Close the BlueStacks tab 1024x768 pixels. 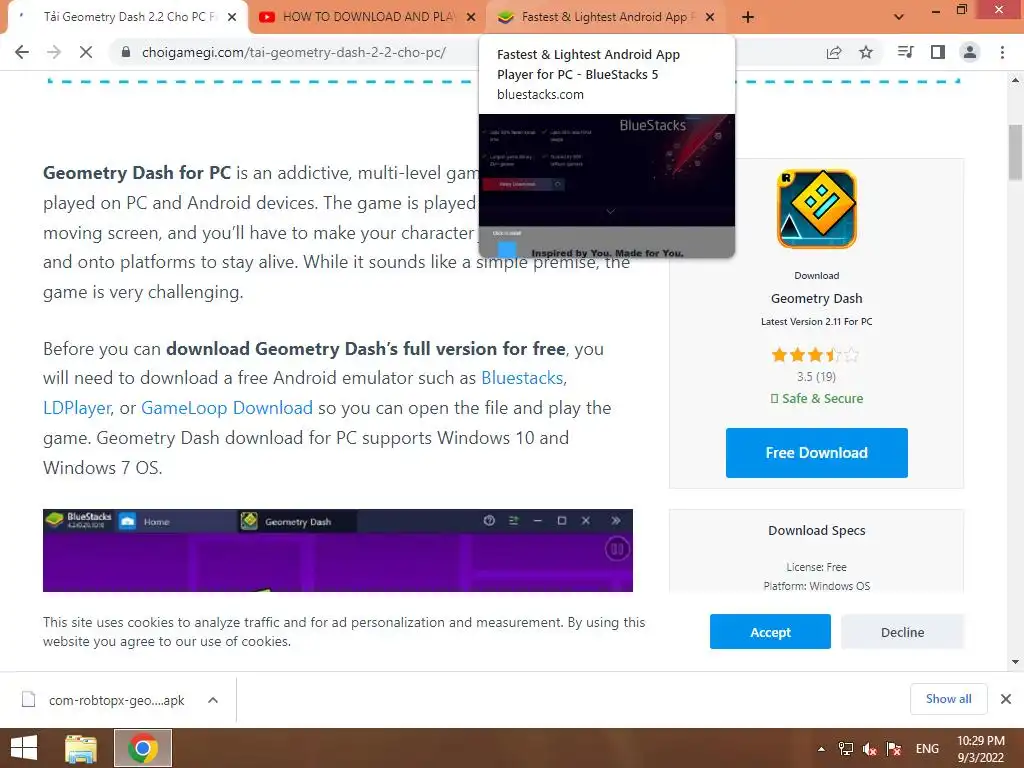711,17
